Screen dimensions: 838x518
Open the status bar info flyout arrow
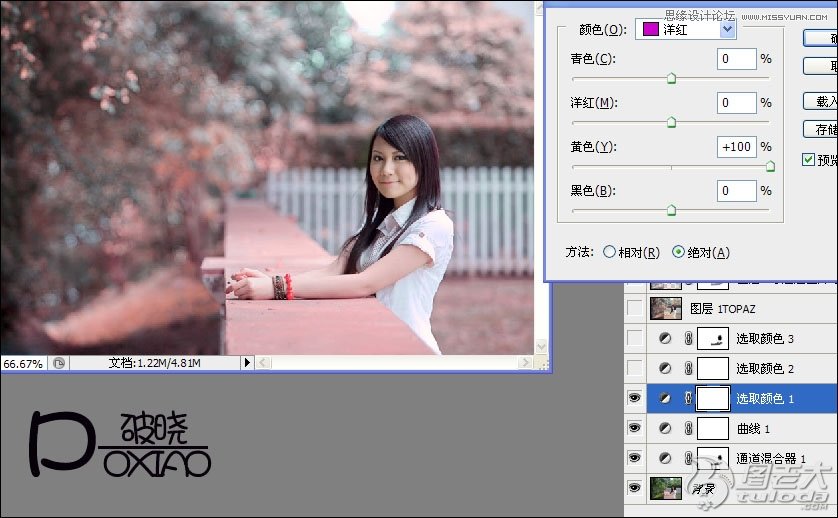pyautogui.click(x=247, y=363)
